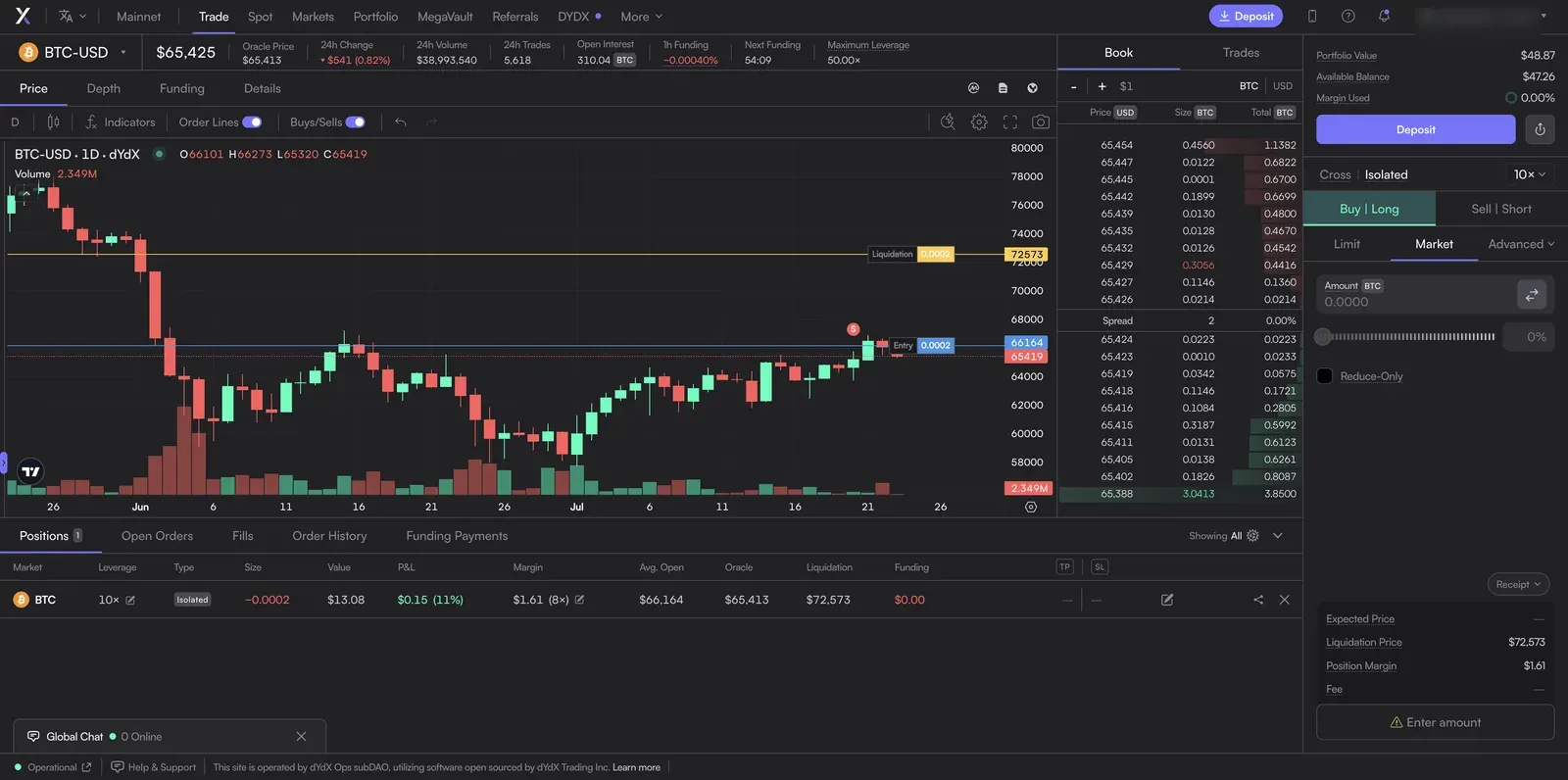This screenshot has width=1568, height=780.
Task: Collapse the positions panel chevron
Action: (1278, 536)
